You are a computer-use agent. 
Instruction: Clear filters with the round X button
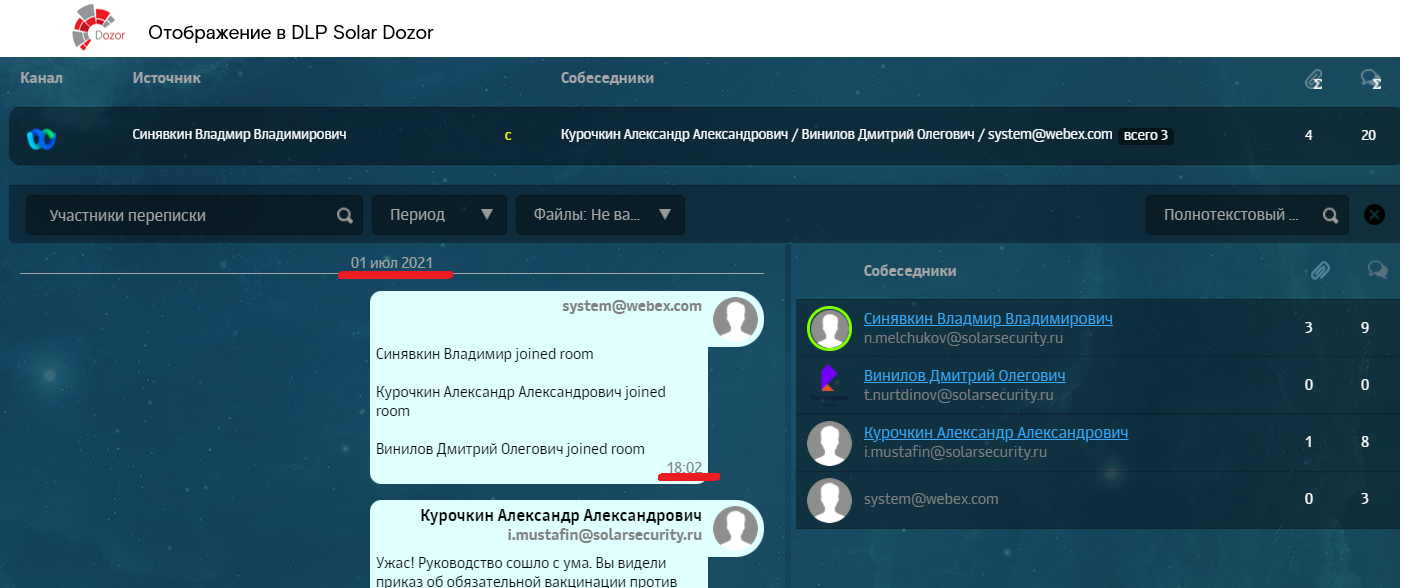(1375, 214)
